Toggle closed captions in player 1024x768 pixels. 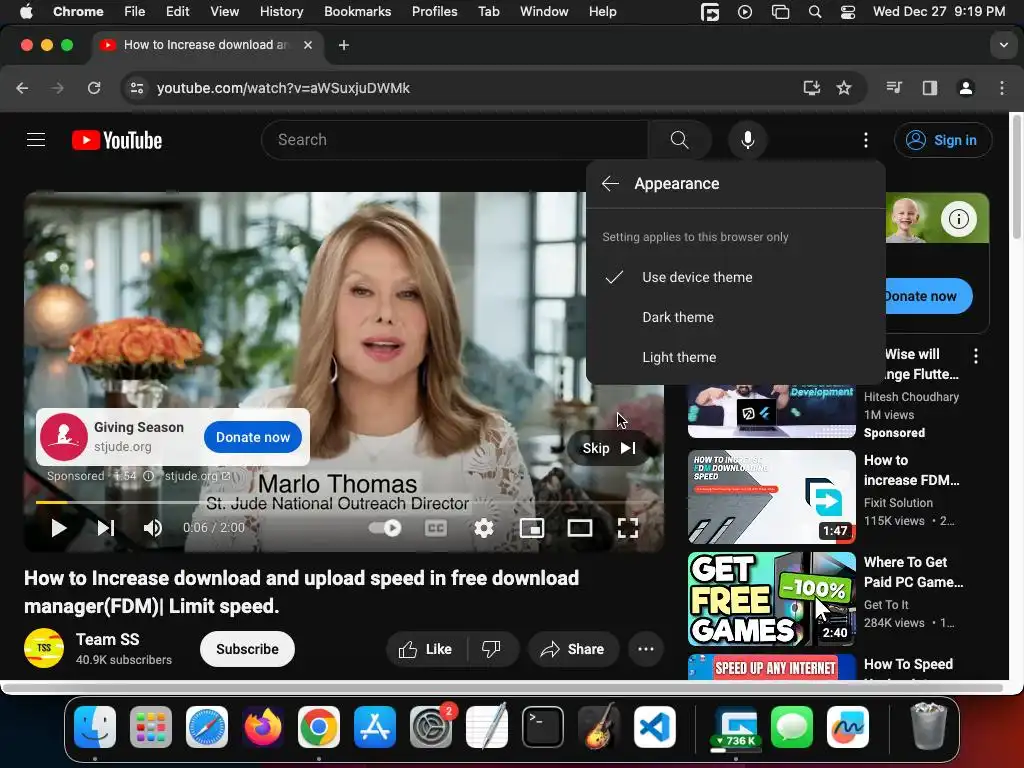point(436,528)
